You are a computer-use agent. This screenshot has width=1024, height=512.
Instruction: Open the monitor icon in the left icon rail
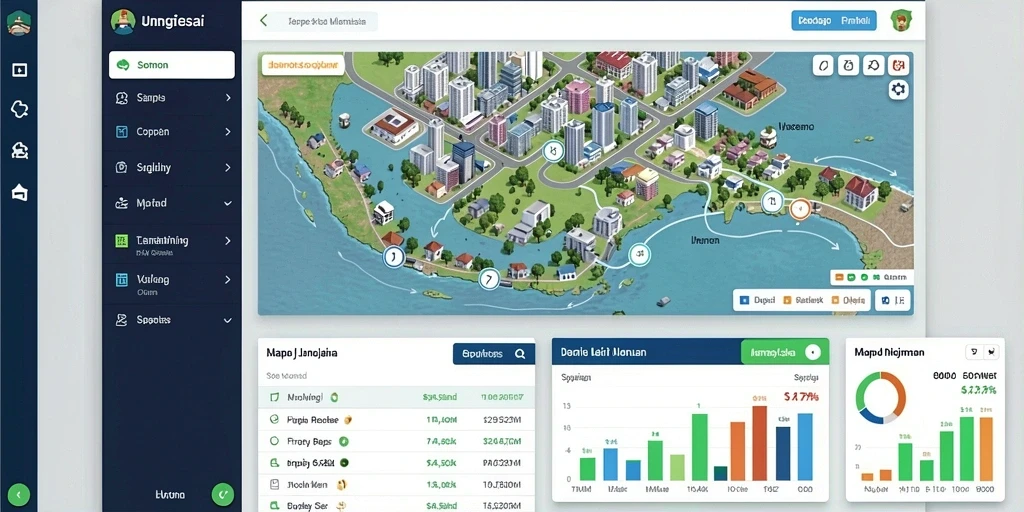(x=19, y=70)
